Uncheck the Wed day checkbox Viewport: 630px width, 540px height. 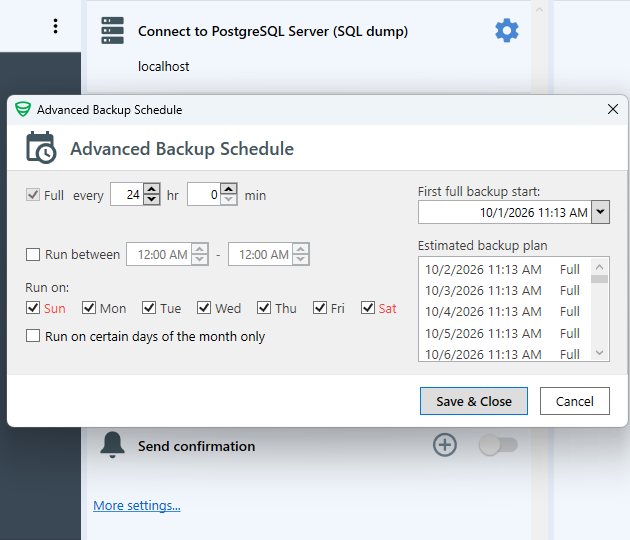click(204, 308)
